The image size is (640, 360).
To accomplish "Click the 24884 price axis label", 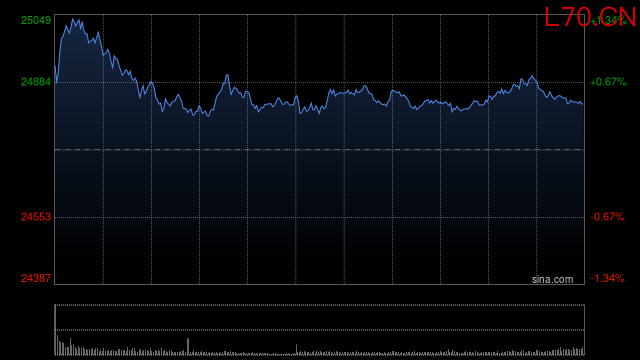I will pyautogui.click(x=36, y=82).
